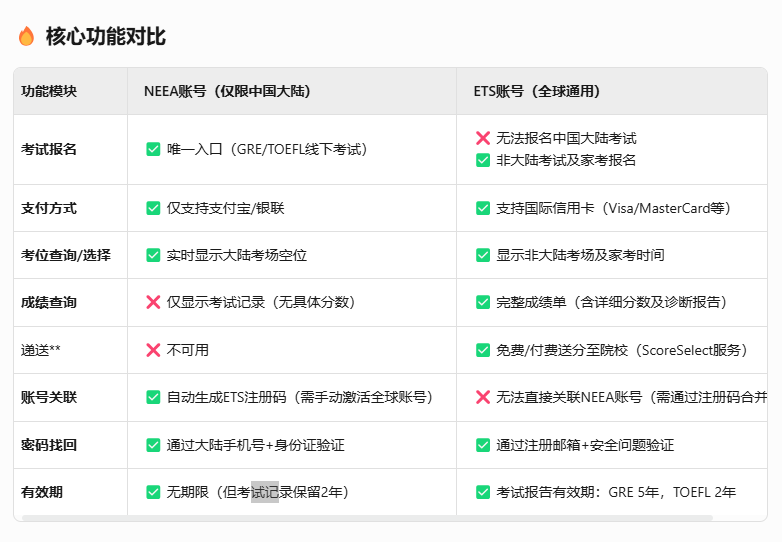This screenshot has width=782, height=542.
Task: Click the flame icon beside 核心功能对比
Action: coord(26,36)
